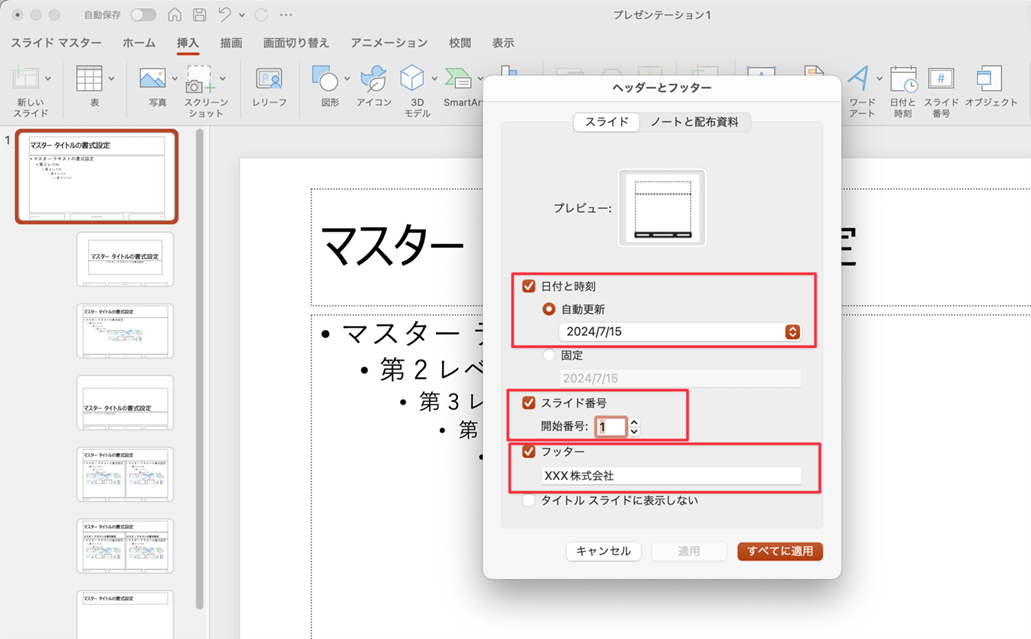This screenshot has height=639, width=1031.
Task: Open the 挿入 tab
Action: pos(187,43)
